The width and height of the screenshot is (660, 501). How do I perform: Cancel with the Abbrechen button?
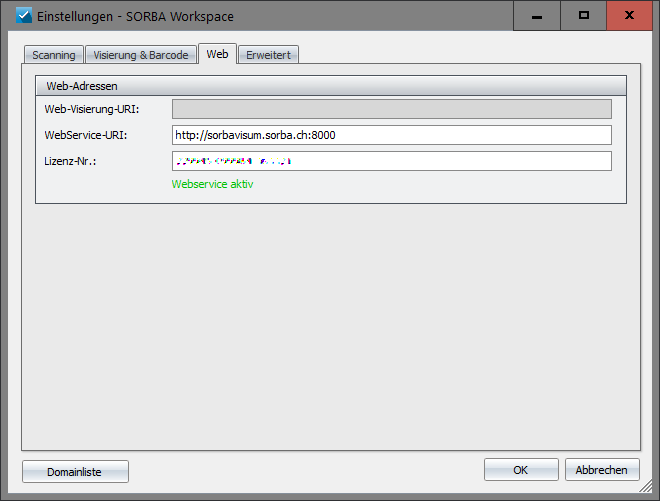click(x=602, y=470)
